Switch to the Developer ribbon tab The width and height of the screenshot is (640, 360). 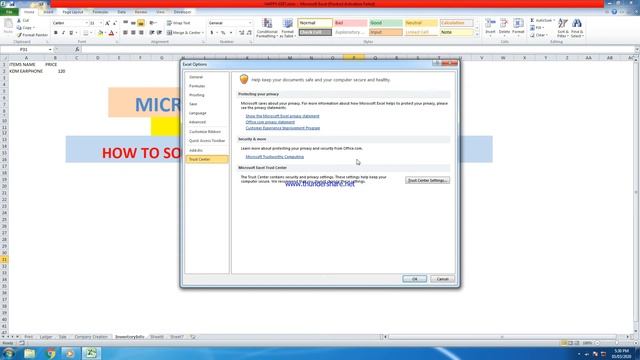(182, 12)
